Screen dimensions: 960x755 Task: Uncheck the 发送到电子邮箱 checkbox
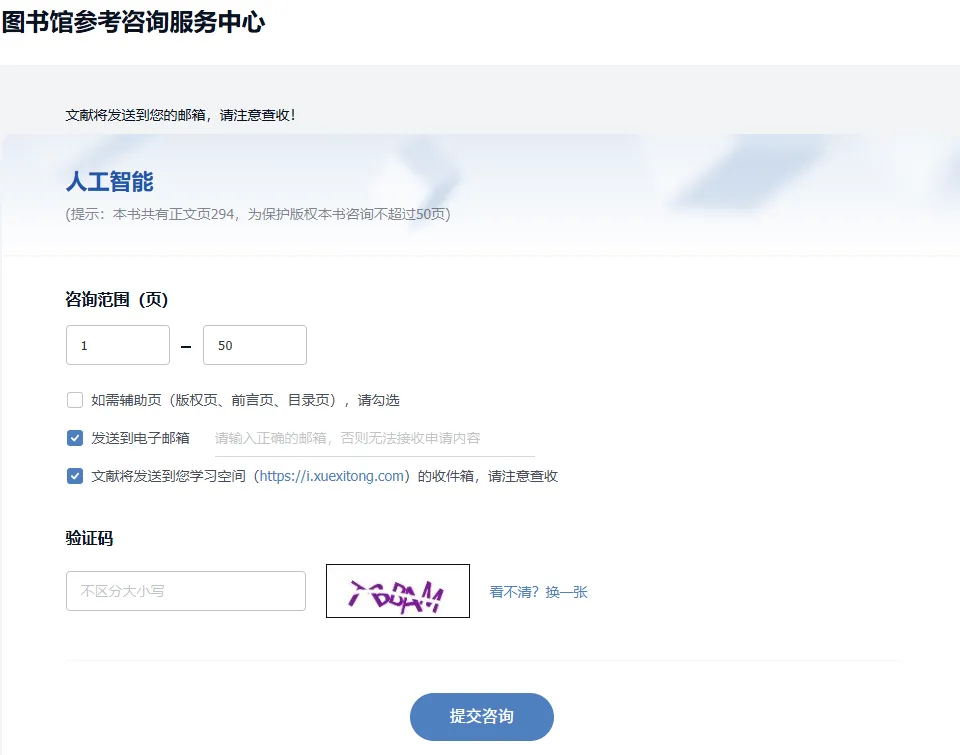(75, 438)
